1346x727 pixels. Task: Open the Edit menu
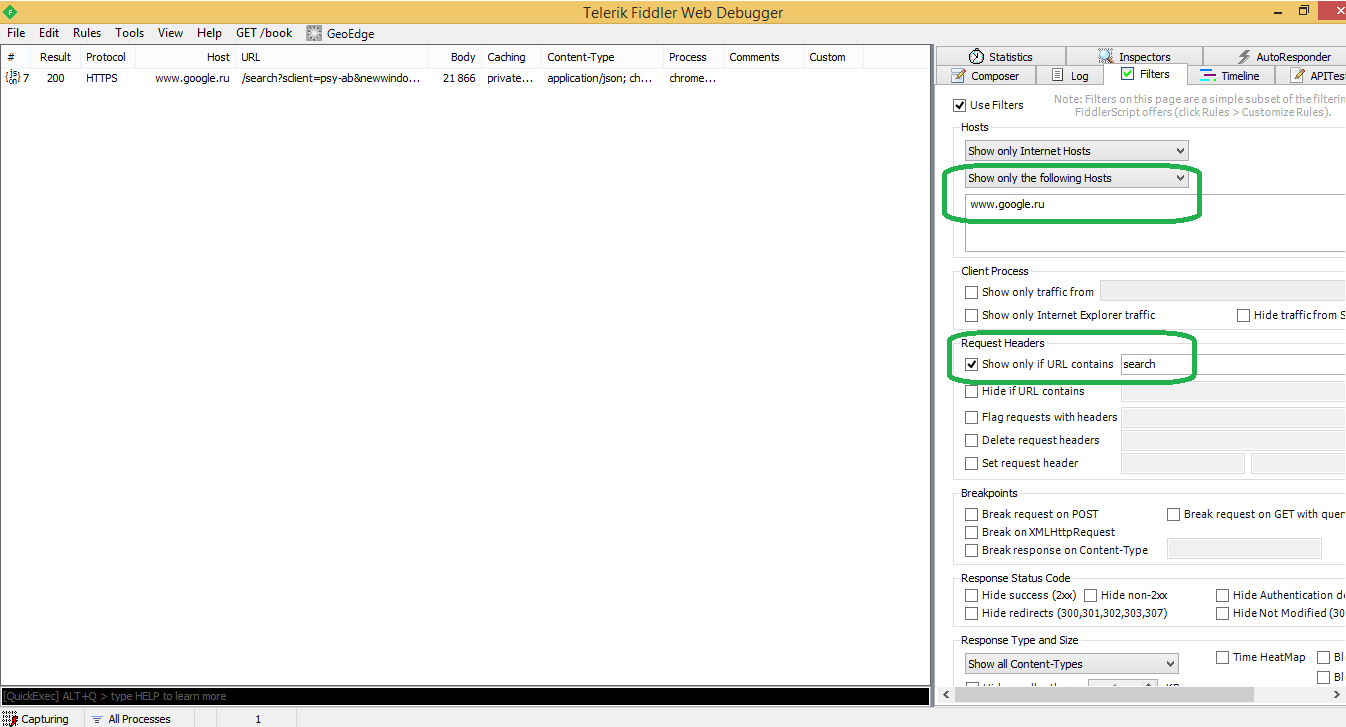coord(49,33)
